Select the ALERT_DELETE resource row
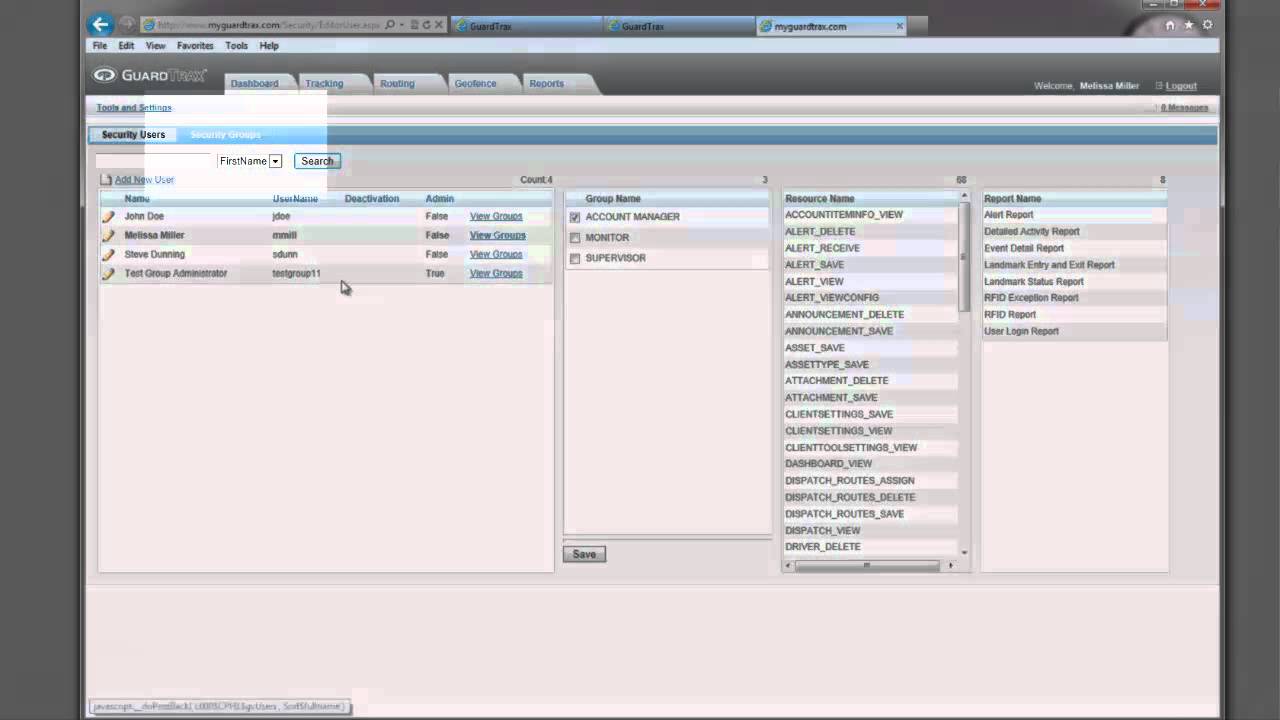This screenshot has height=720, width=1280. [x=870, y=232]
